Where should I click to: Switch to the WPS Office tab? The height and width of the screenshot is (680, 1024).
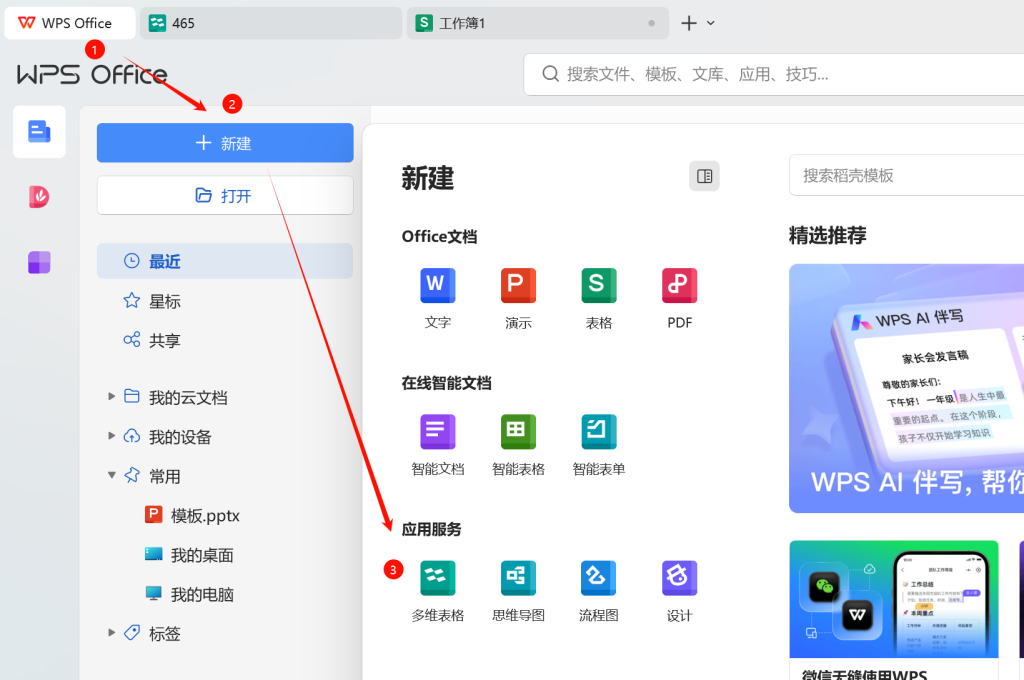[70, 23]
